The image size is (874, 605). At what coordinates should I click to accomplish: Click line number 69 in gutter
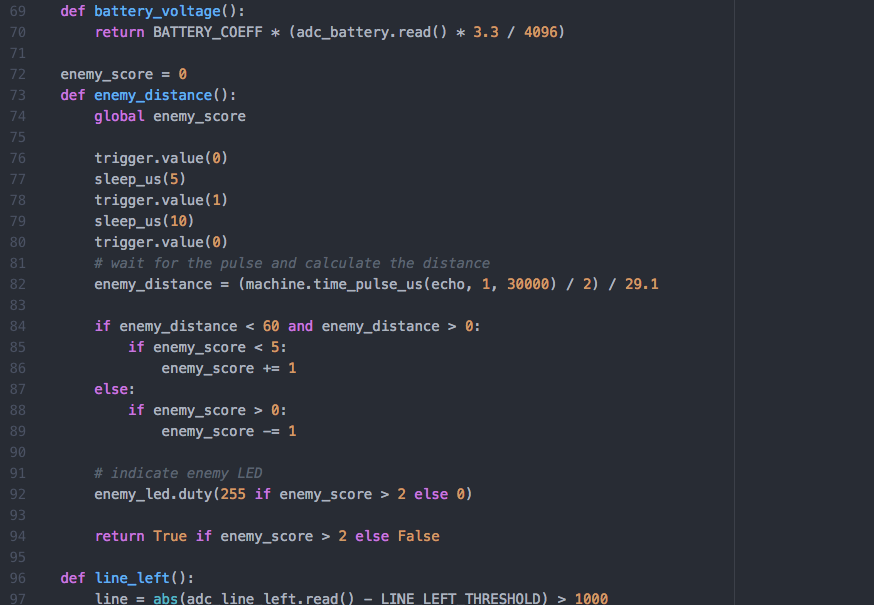(18, 11)
